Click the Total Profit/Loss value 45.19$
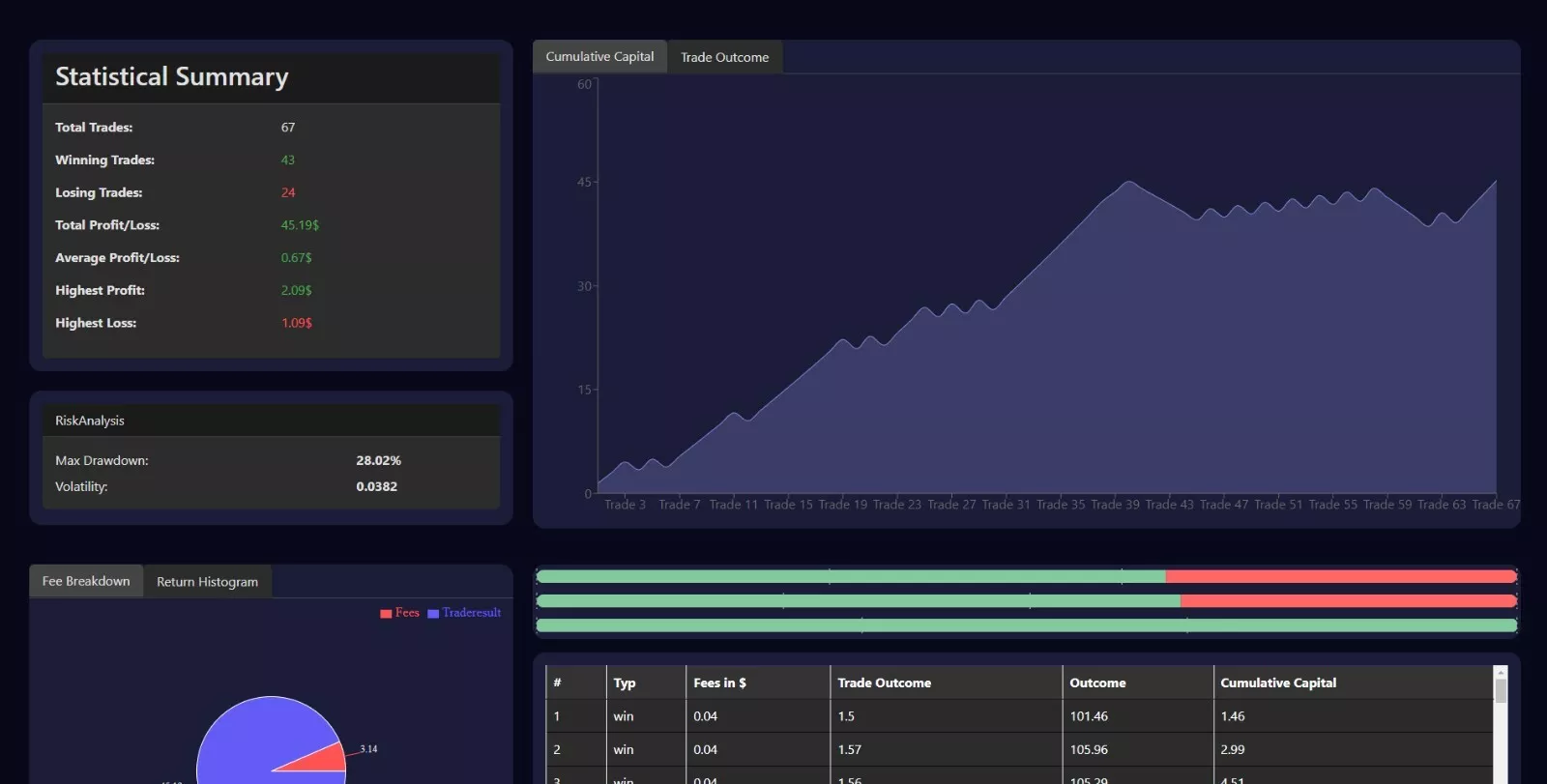Screen dimensions: 1547x784 [300, 225]
